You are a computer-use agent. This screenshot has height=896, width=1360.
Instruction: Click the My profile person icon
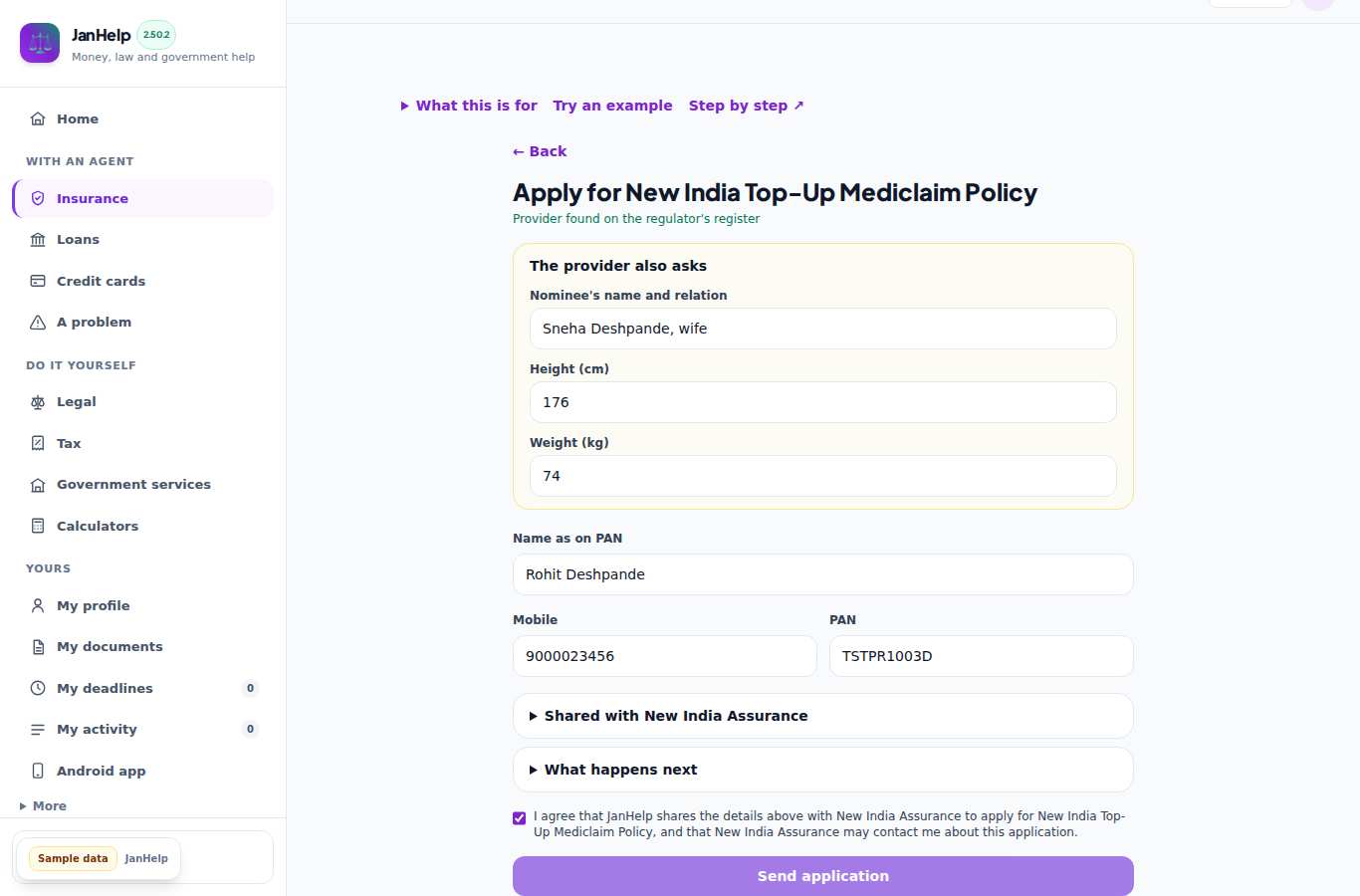(x=38, y=605)
